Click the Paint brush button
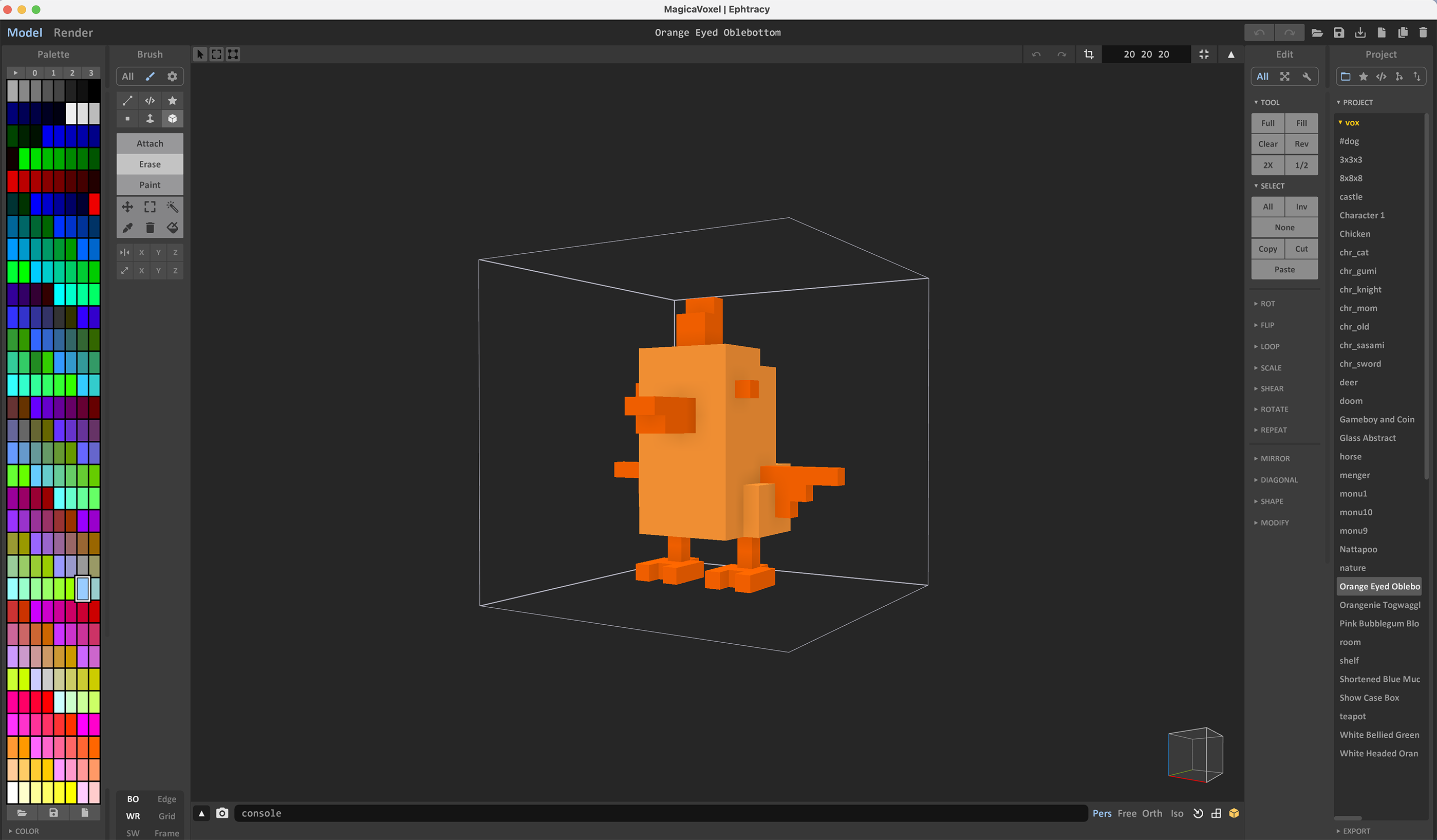This screenshot has width=1437, height=840. 150,185
